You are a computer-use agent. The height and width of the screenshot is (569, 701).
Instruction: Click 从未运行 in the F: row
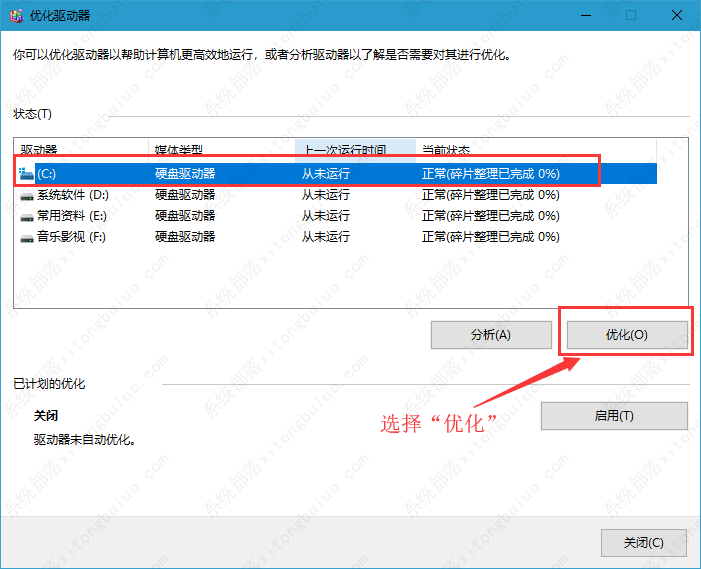[326, 236]
